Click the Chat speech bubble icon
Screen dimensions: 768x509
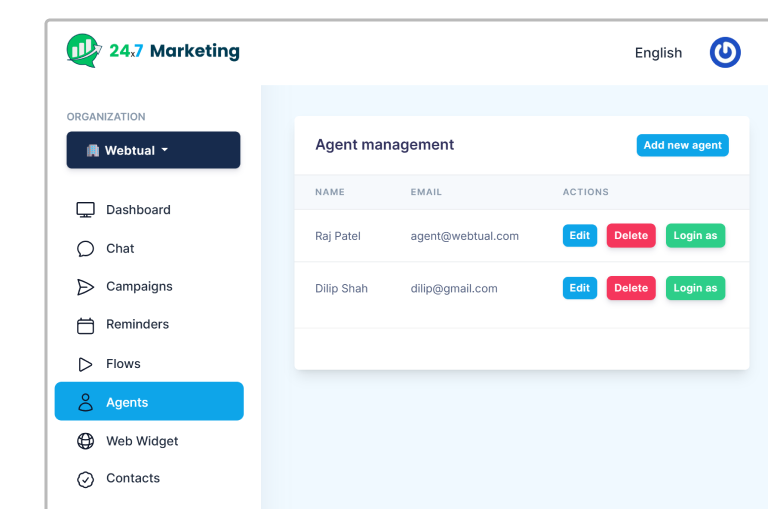tap(86, 249)
